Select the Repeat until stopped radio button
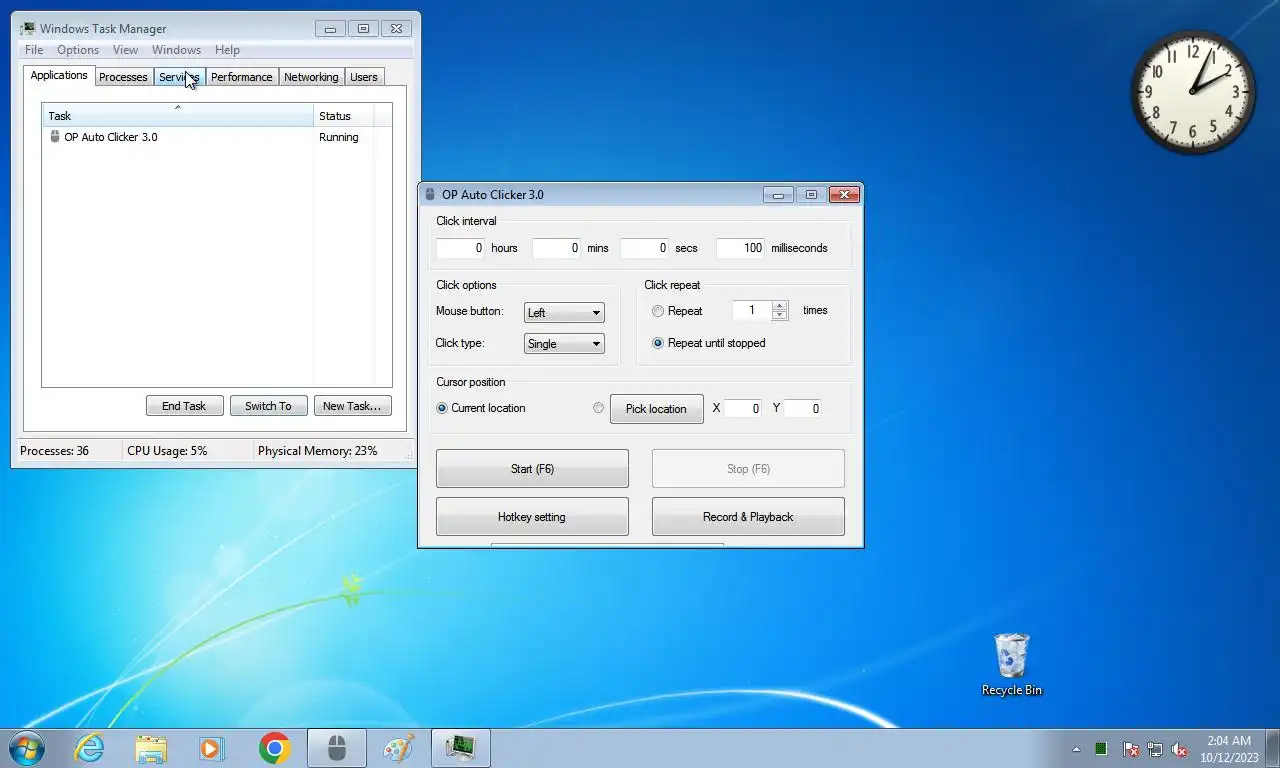 point(658,343)
